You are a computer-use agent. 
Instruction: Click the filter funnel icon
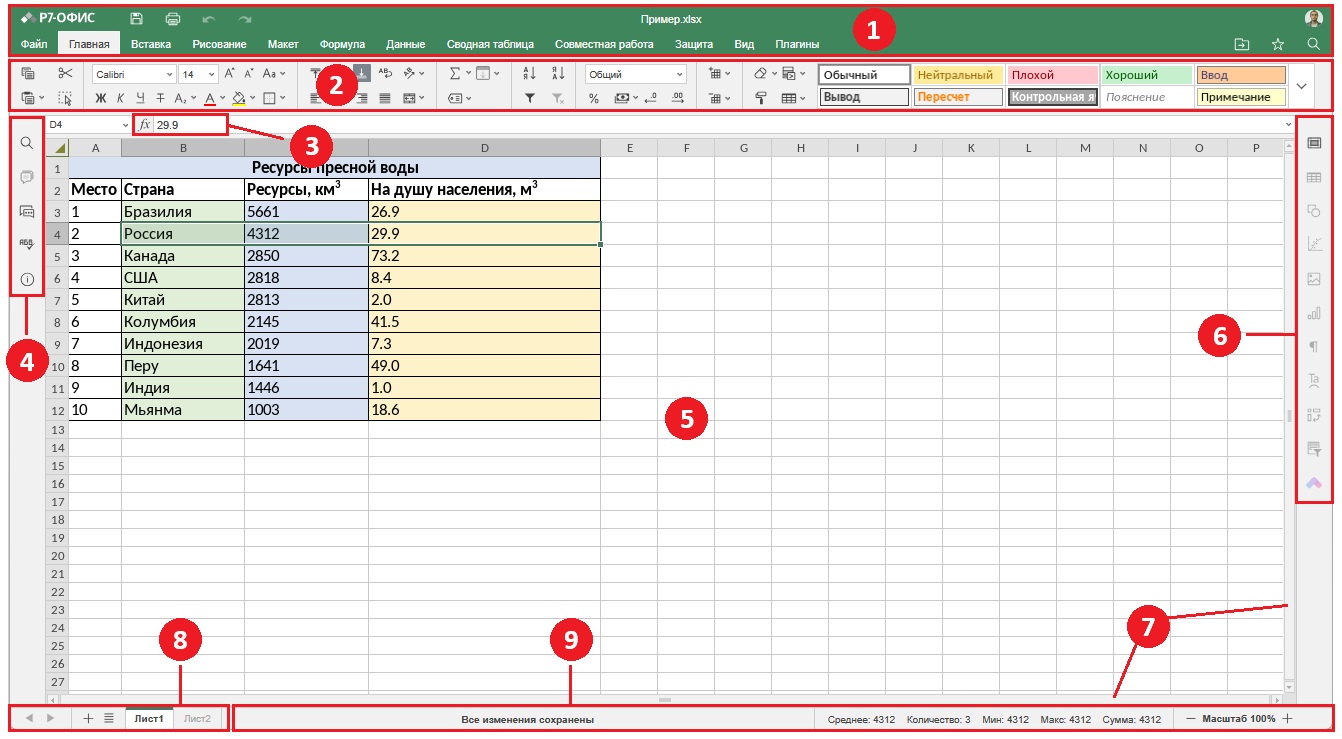pos(530,98)
